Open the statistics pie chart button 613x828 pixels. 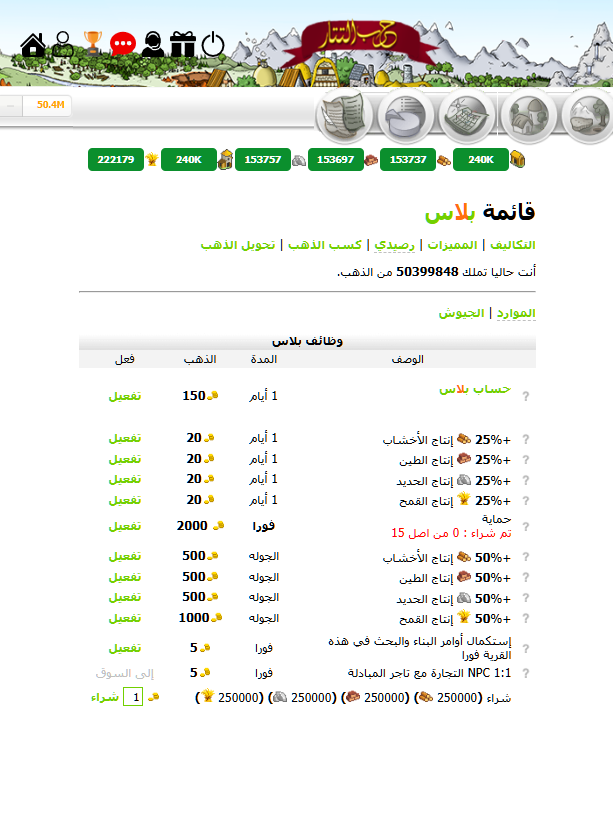click(406, 117)
